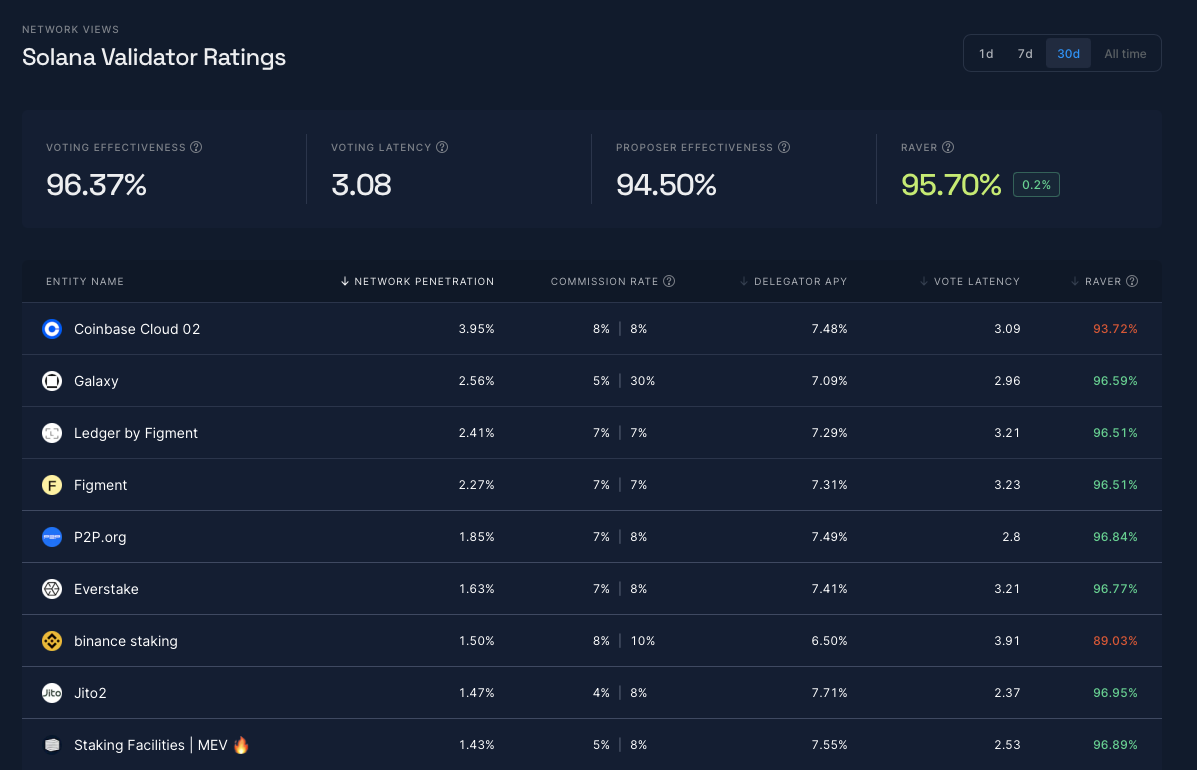Open Staking Facilities | MEV validator

point(162,745)
